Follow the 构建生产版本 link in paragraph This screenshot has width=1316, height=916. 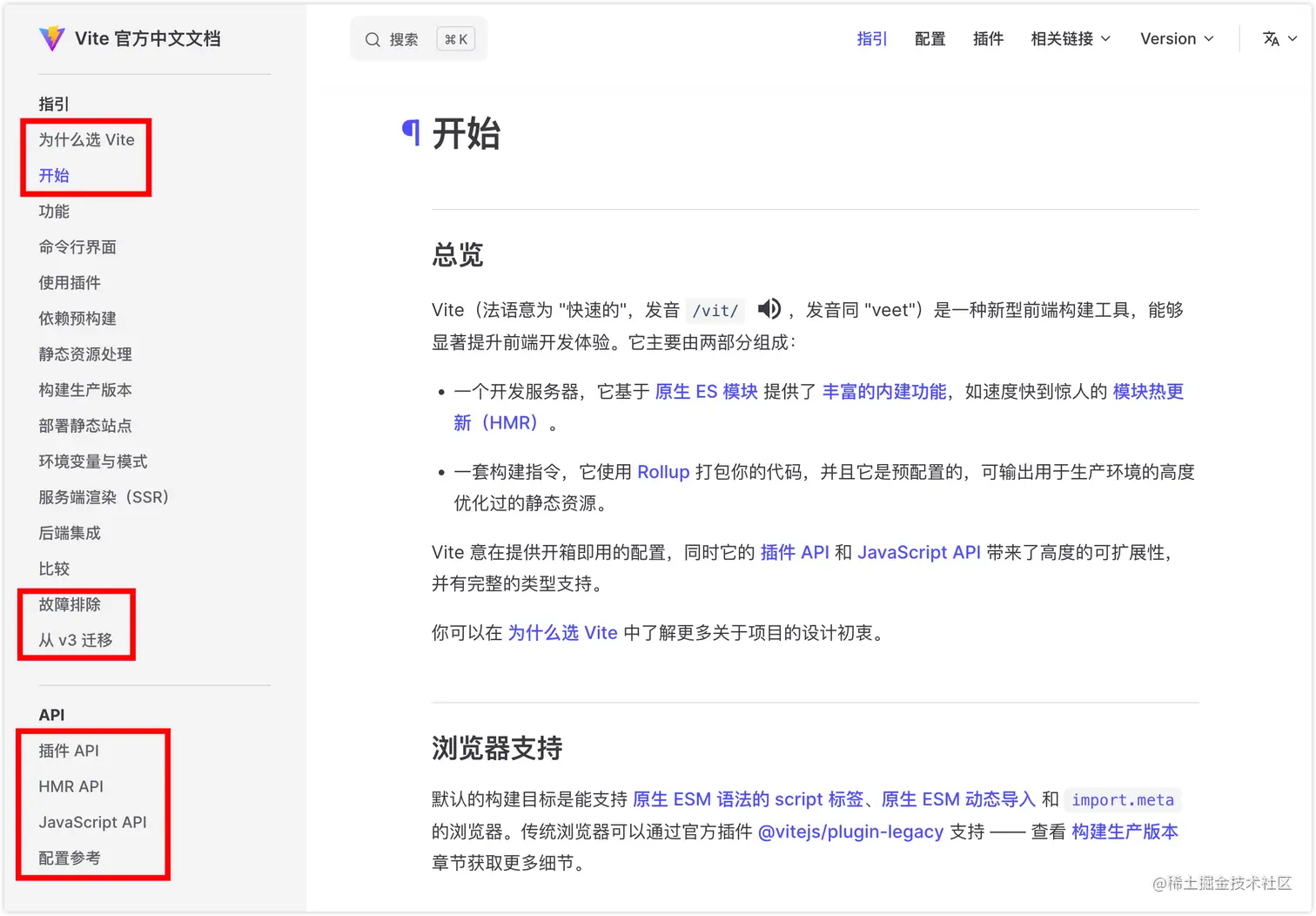coord(1125,831)
